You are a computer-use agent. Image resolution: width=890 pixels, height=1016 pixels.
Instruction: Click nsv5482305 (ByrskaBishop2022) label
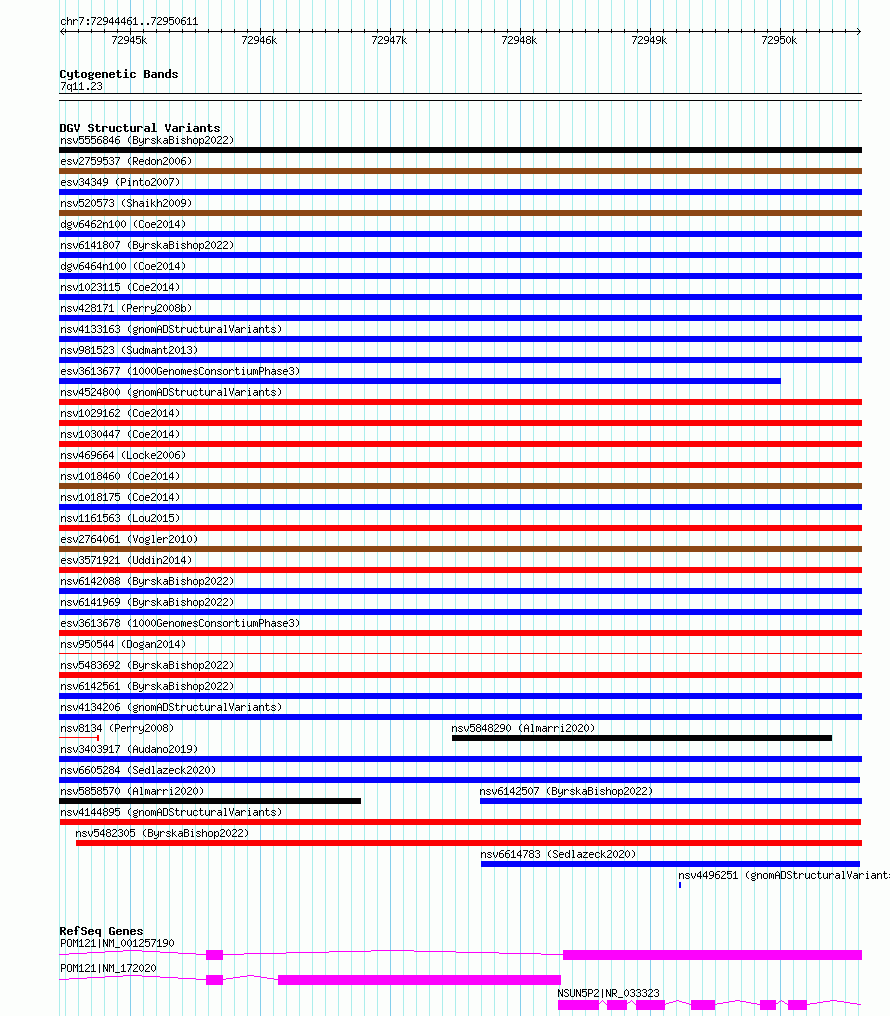[163, 833]
